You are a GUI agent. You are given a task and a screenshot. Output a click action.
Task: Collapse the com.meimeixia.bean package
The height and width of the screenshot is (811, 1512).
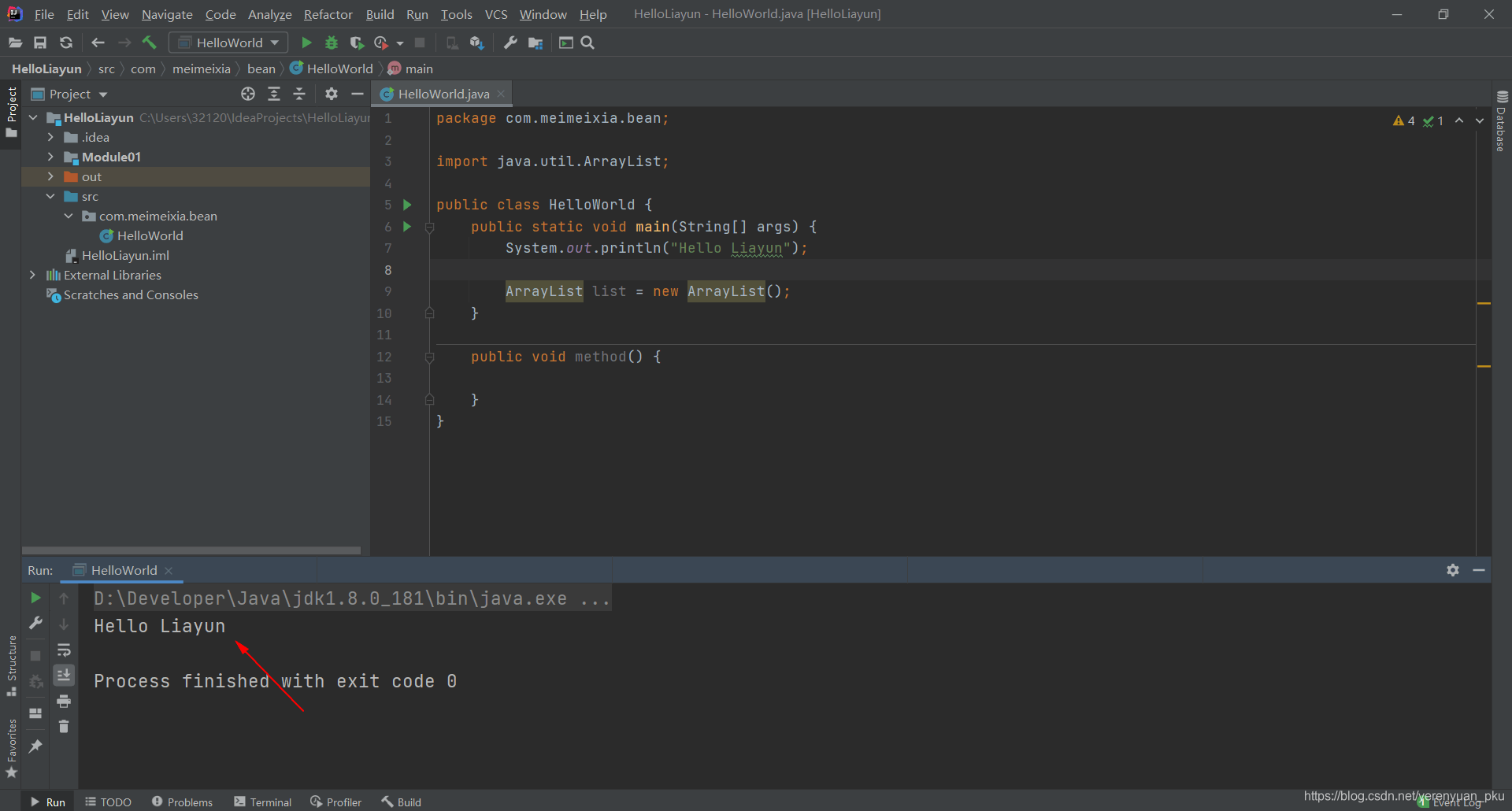(x=69, y=216)
